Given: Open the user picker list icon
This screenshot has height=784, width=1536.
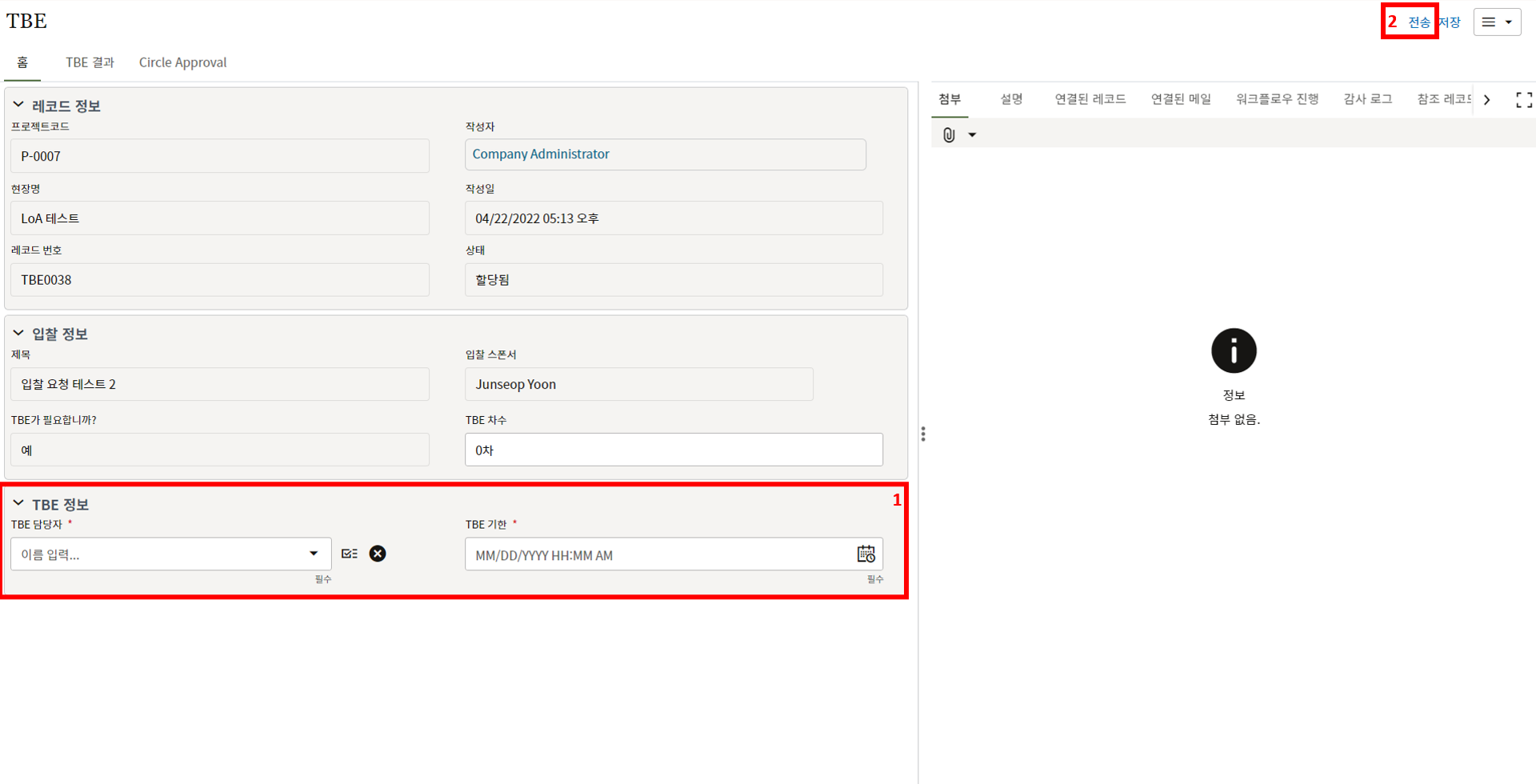Looking at the screenshot, I should (x=350, y=554).
